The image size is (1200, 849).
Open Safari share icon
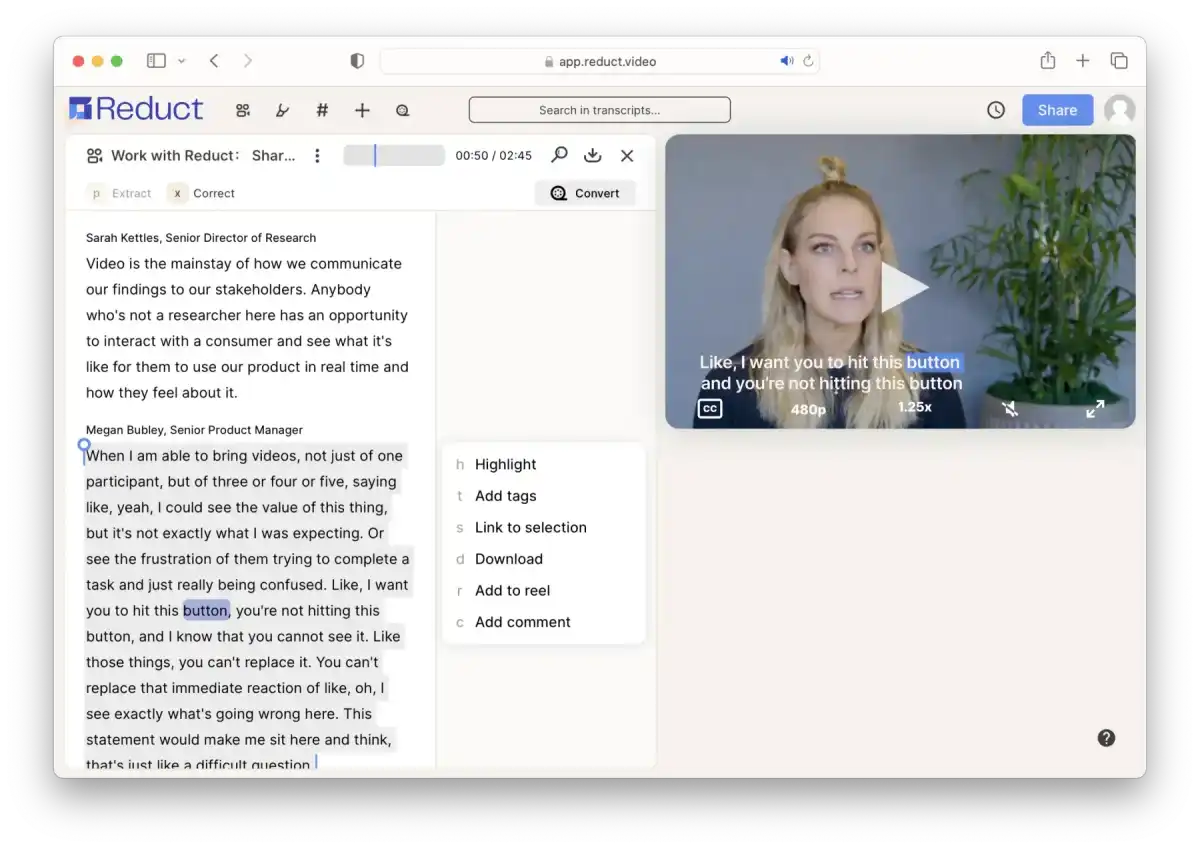point(1048,60)
